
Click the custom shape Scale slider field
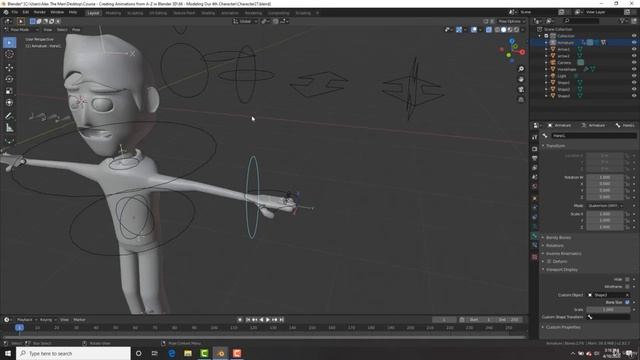click(609, 310)
